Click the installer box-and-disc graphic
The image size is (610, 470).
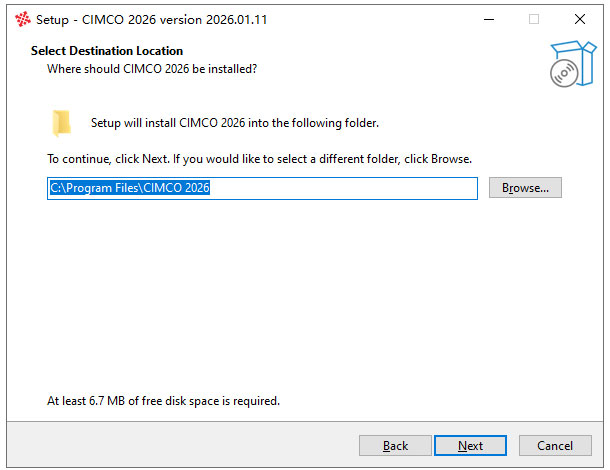point(573,64)
